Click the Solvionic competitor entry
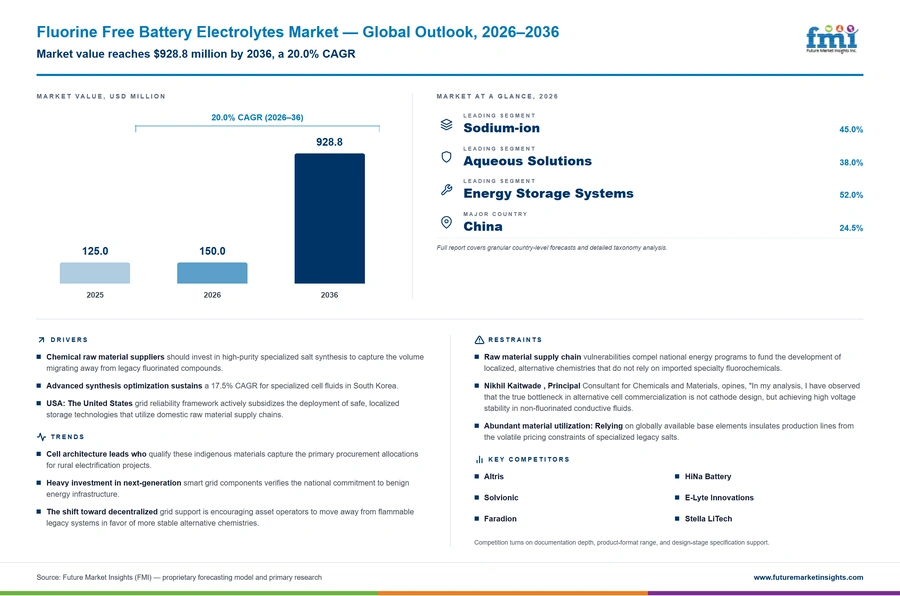The width and height of the screenshot is (900, 596). coord(501,498)
